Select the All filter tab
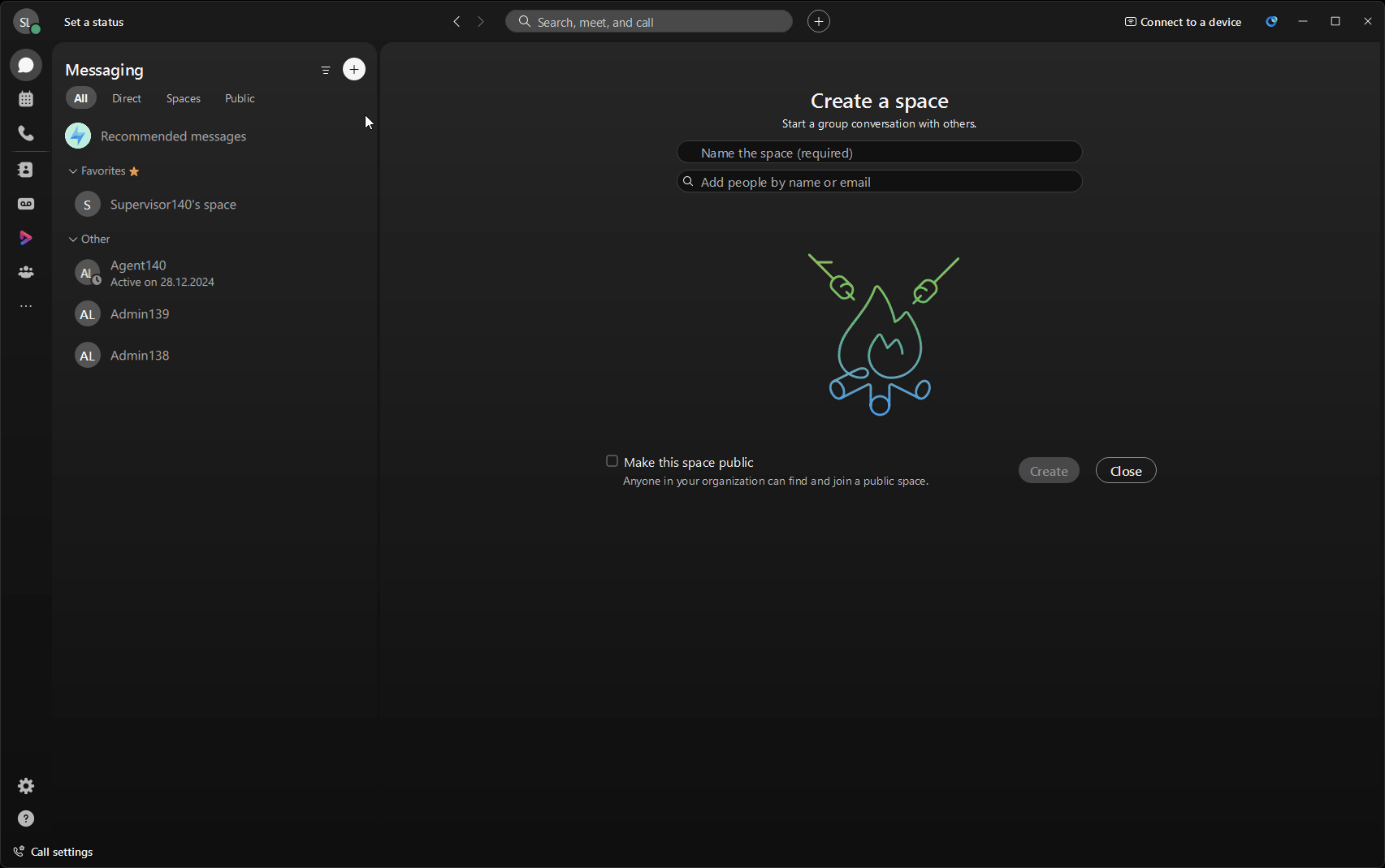 point(81,98)
